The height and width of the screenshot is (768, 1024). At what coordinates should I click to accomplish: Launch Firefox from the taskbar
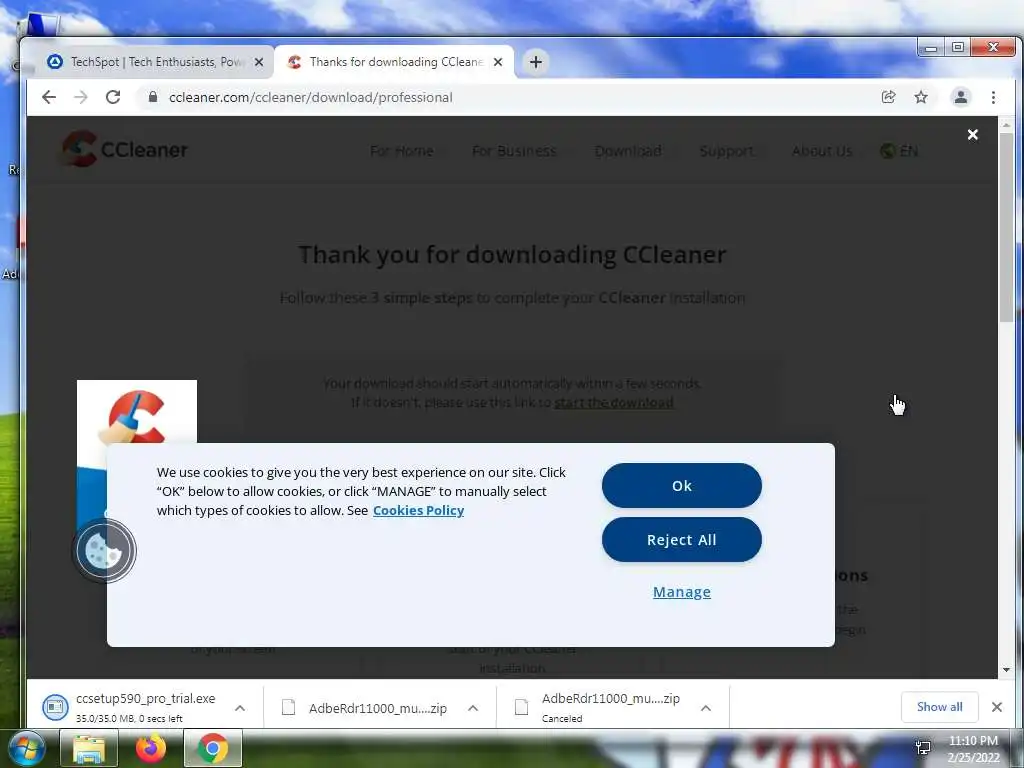pos(151,749)
